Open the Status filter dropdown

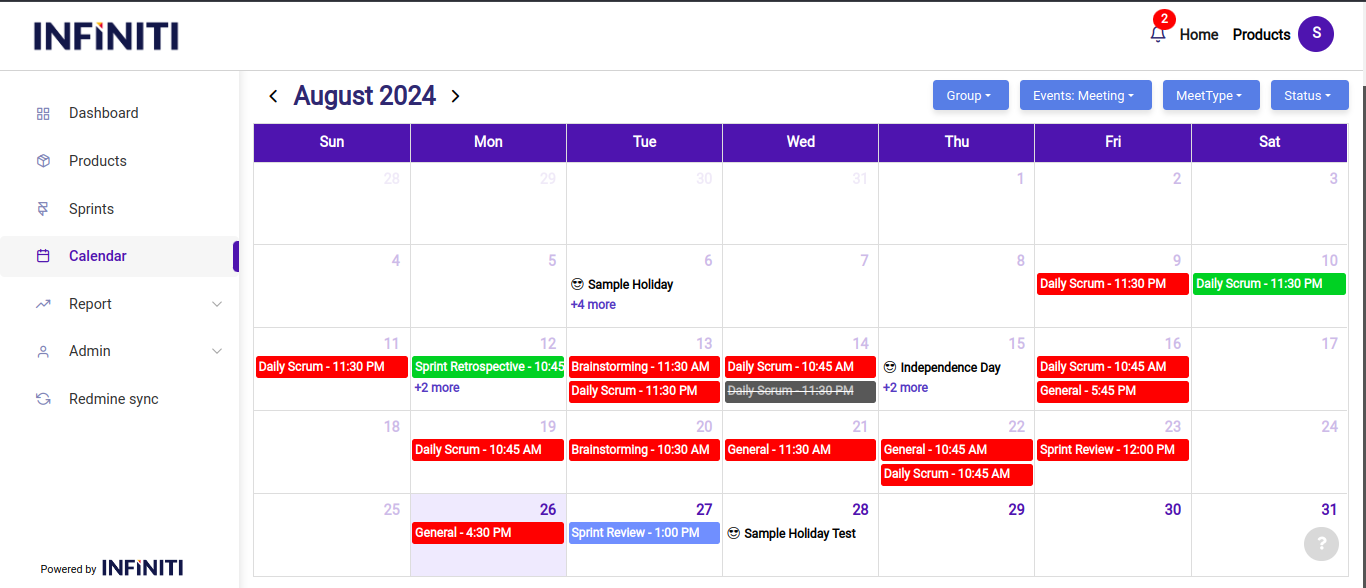1308,96
